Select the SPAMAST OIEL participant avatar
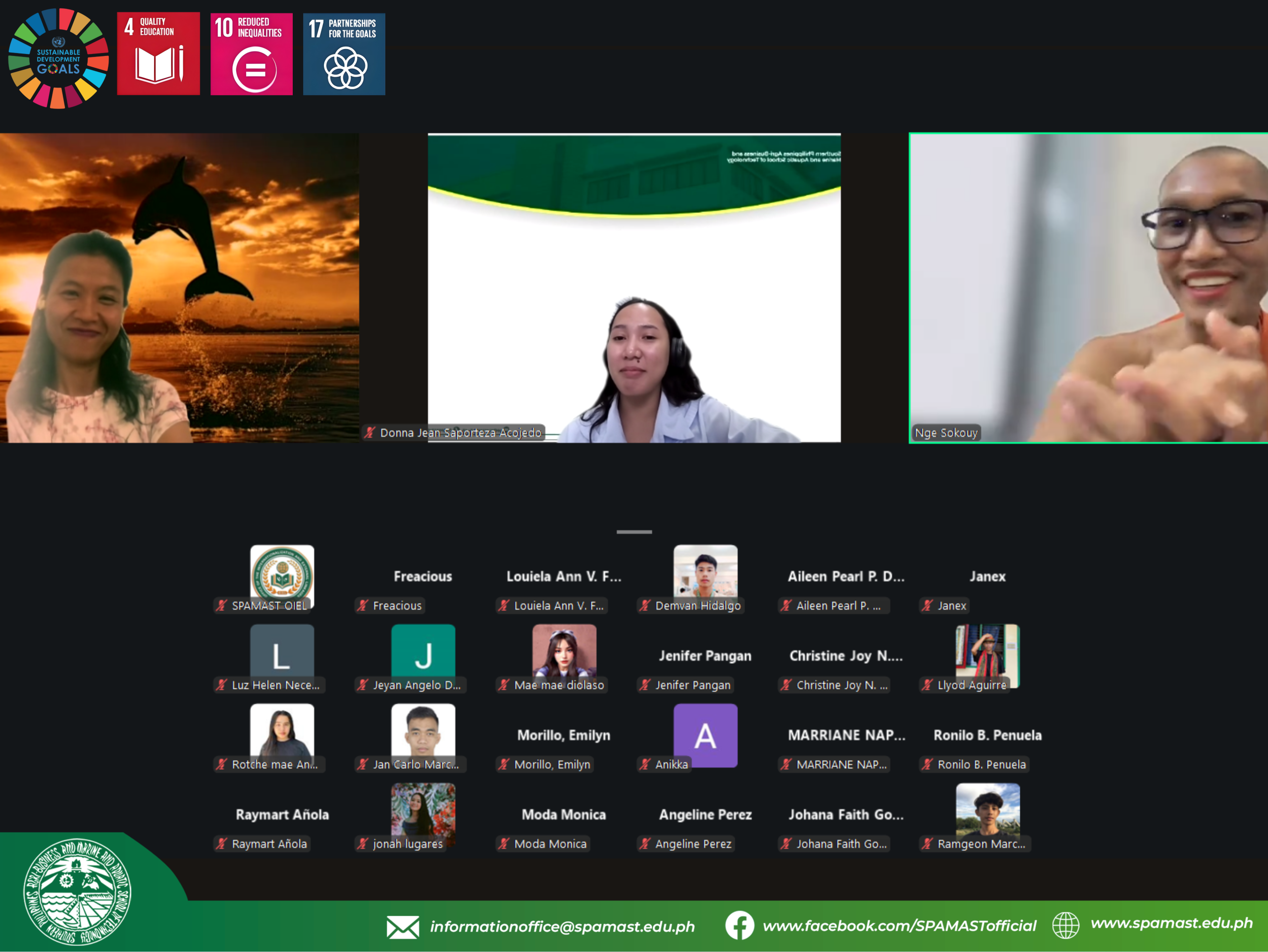The image size is (1268, 952). [x=282, y=573]
